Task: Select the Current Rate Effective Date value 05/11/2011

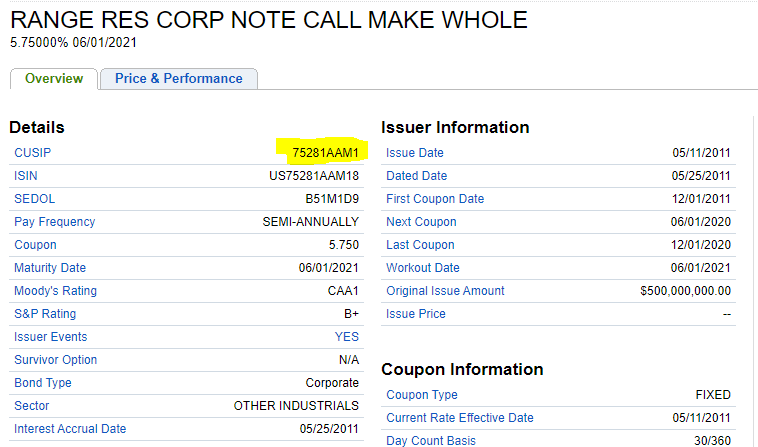Action: coord(701,418)
